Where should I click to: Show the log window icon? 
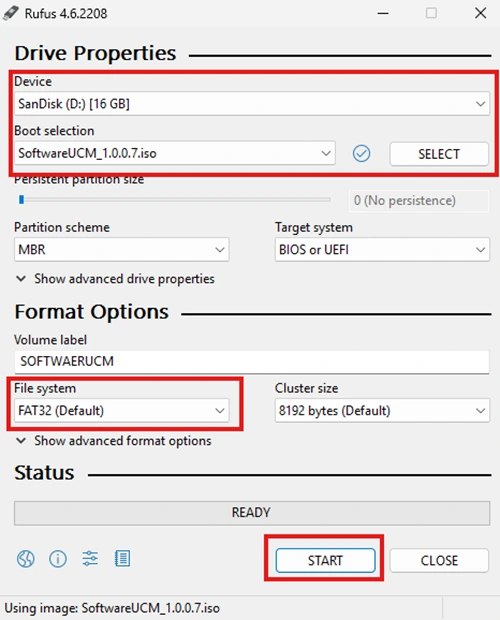pos(122,559)
